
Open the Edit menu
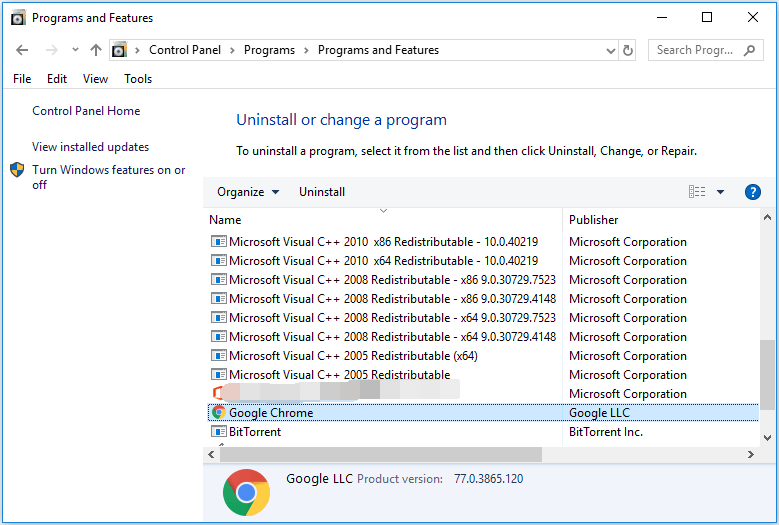pos(57,79)
